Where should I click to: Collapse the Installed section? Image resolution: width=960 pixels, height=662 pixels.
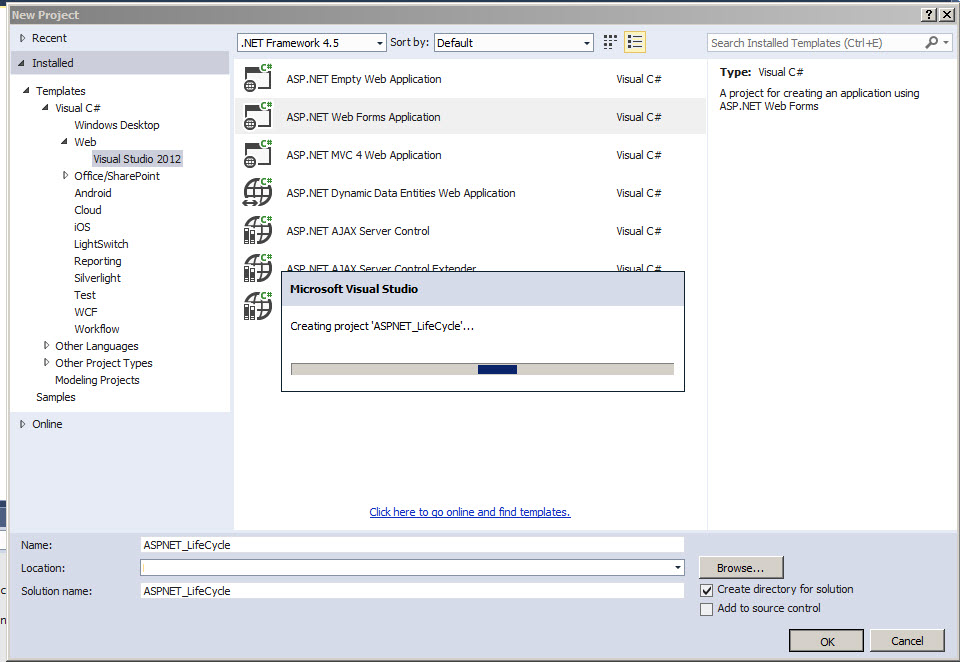(x=22, y=63)
